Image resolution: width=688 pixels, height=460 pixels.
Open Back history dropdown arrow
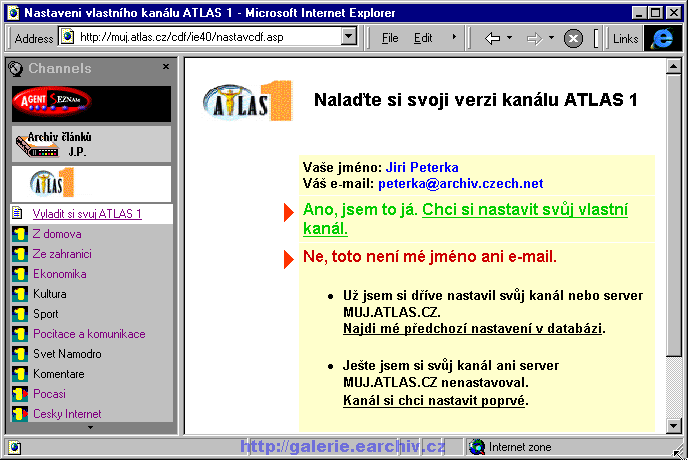click(509, 38)
